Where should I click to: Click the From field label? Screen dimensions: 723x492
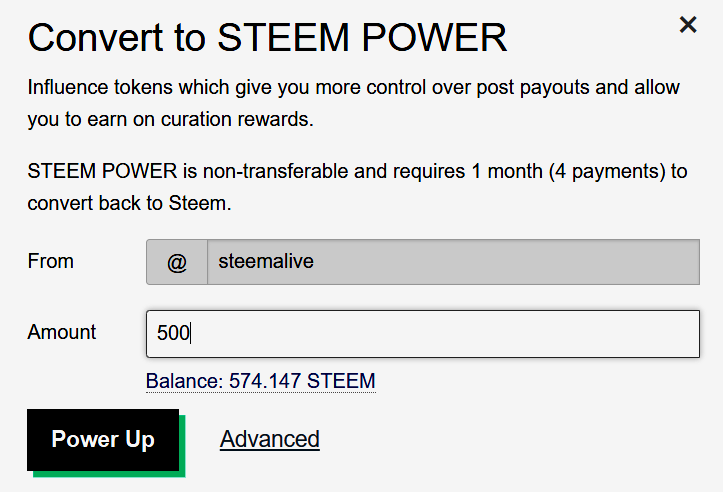click(51, 261)
